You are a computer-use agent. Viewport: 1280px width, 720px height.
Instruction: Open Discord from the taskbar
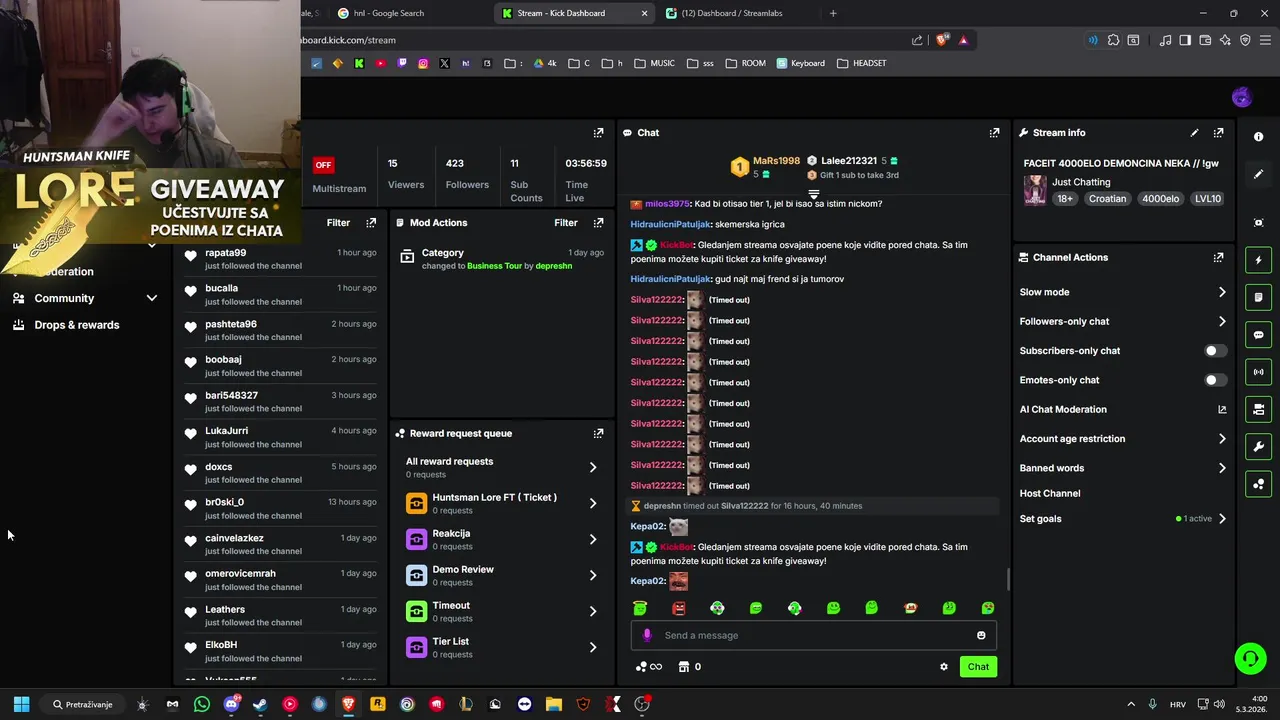(x=231, y=704)
